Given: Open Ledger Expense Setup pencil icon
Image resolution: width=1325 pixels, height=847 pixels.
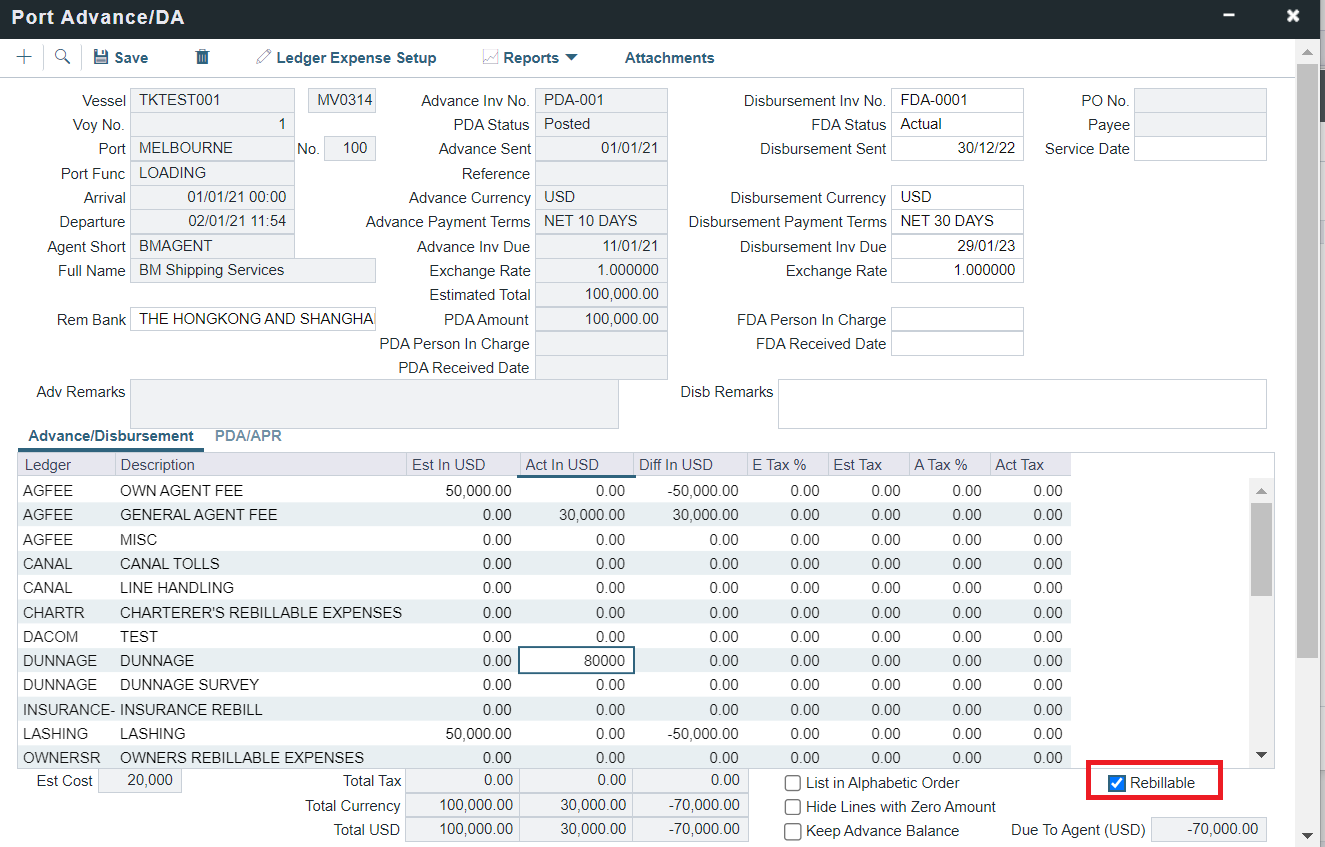Looking at the screenshot, I should [x=263, y=58].
